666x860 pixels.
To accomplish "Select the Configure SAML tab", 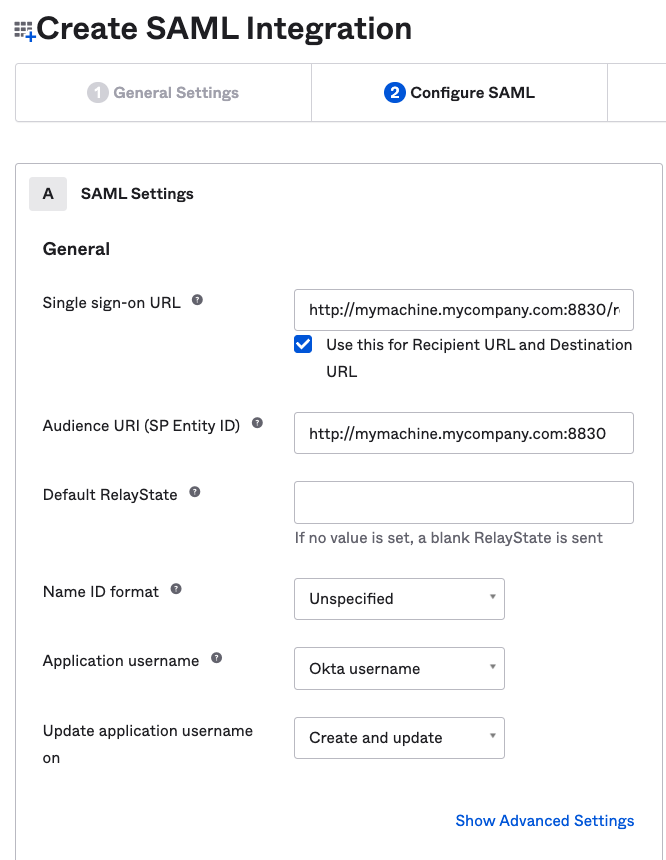I will tap(460, 93).
